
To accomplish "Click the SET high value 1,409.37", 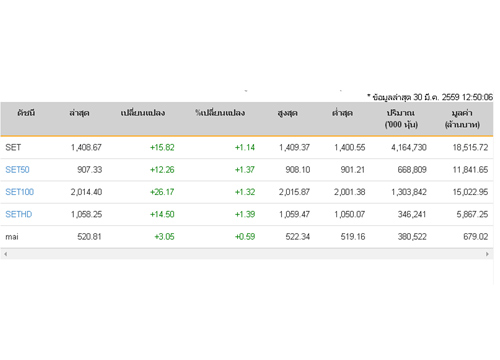I will tap(295, 147).
